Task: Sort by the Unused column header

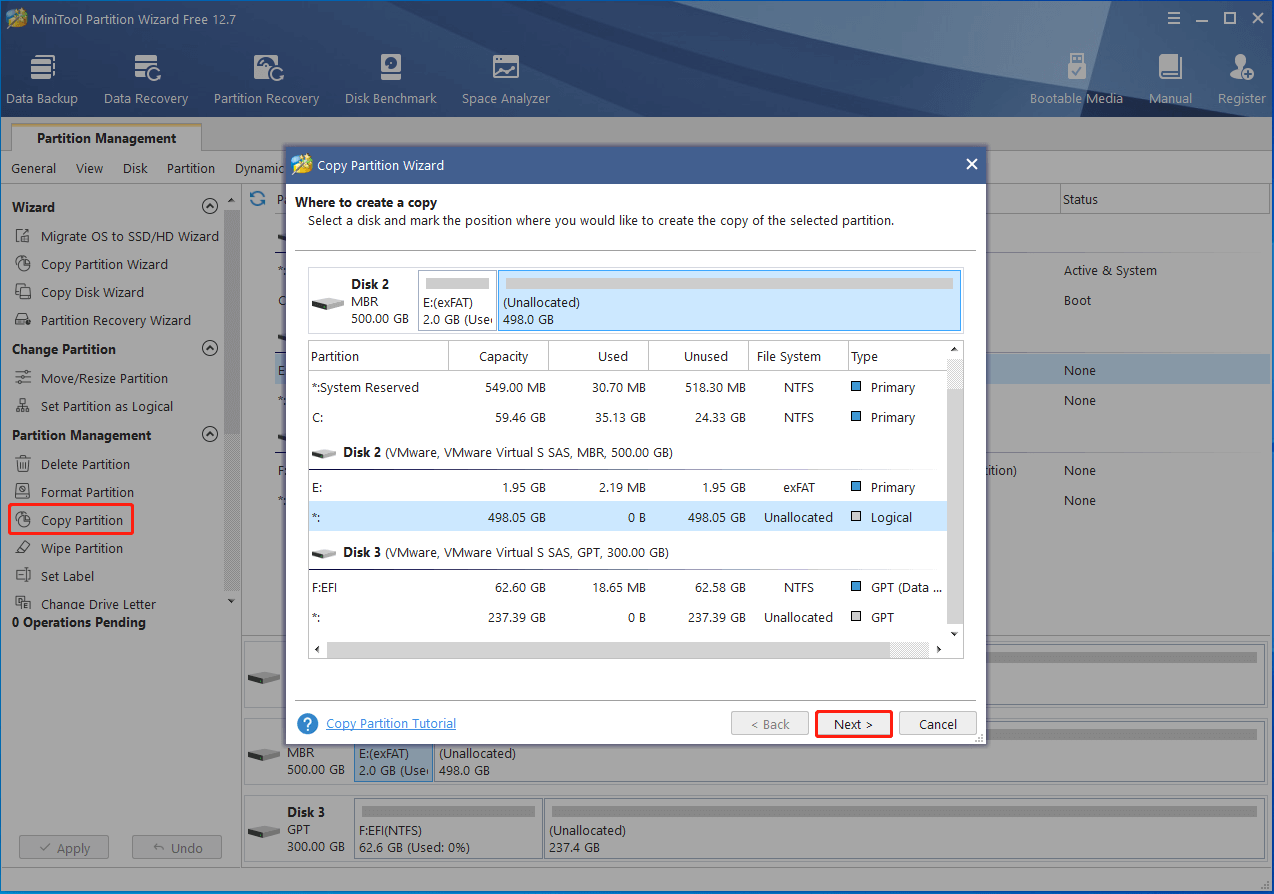Action: (698, 357)
